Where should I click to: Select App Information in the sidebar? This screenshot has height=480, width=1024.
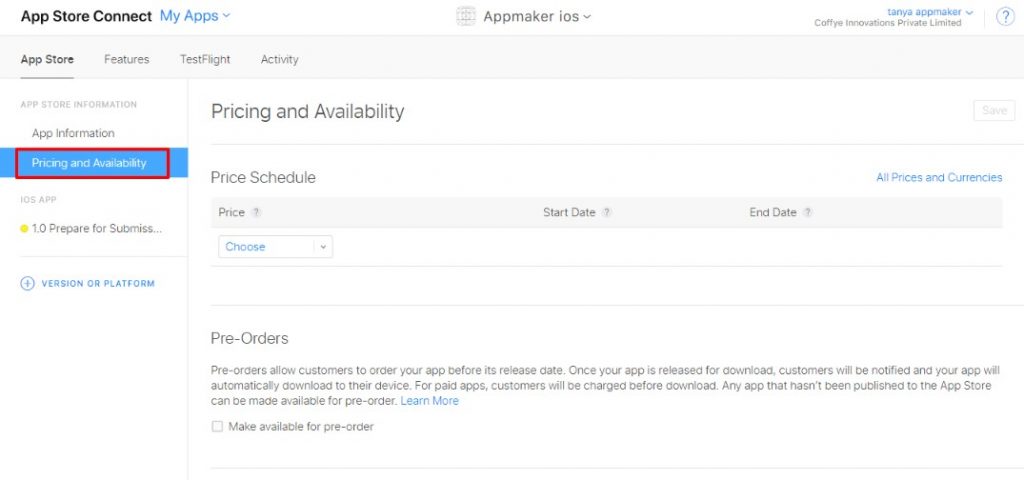click(73, 133)
